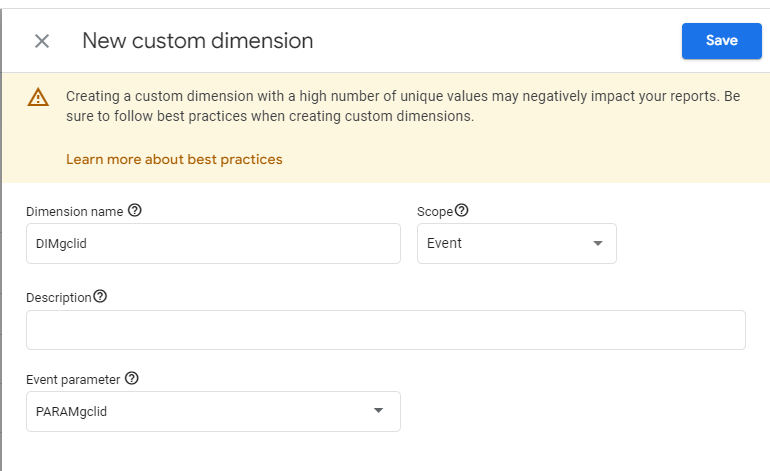Screen dimensions: 770x471
Task: Click the New custom dimension heading
Action: [197, 41]
